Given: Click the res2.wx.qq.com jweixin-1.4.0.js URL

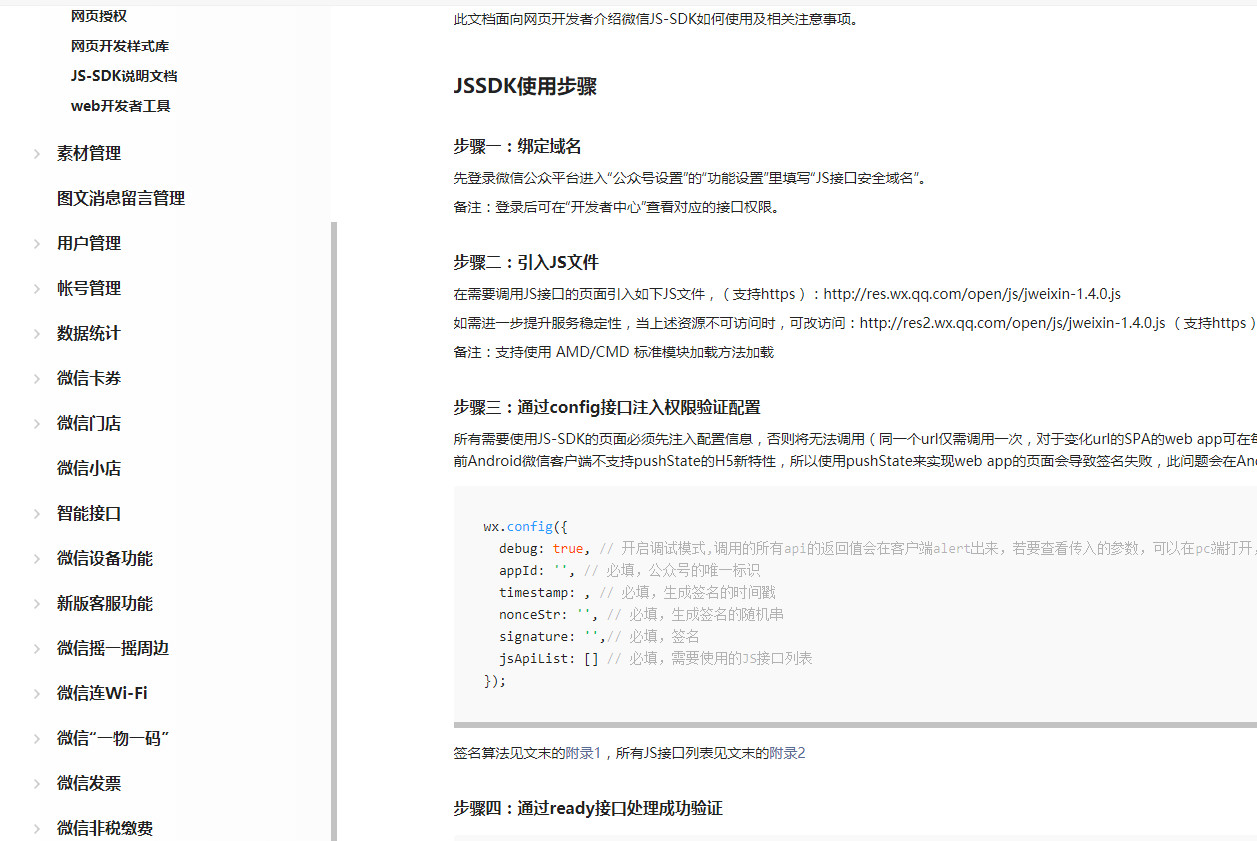Looking at the screenshot, I should point(1013,323).
